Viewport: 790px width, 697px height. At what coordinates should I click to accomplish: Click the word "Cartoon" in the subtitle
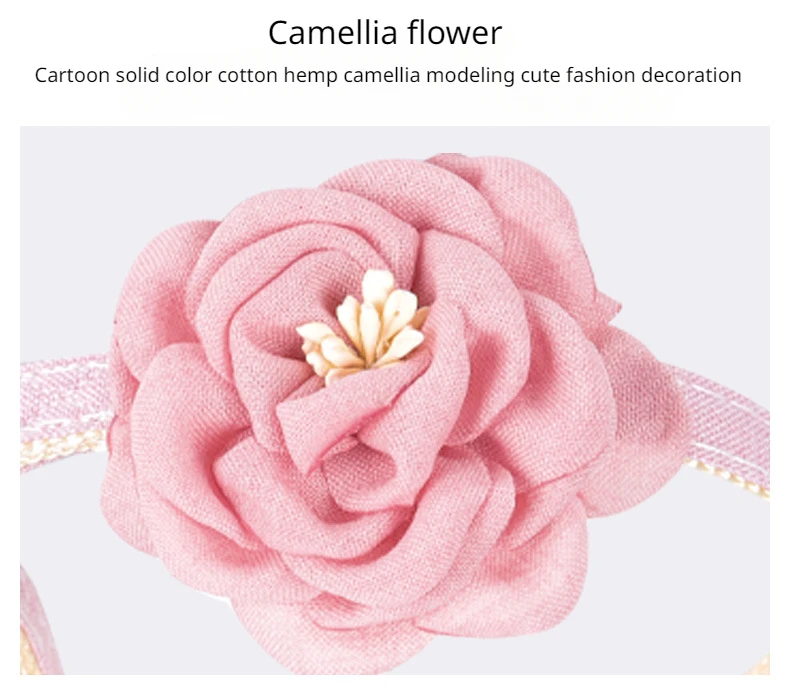[72, 75]
